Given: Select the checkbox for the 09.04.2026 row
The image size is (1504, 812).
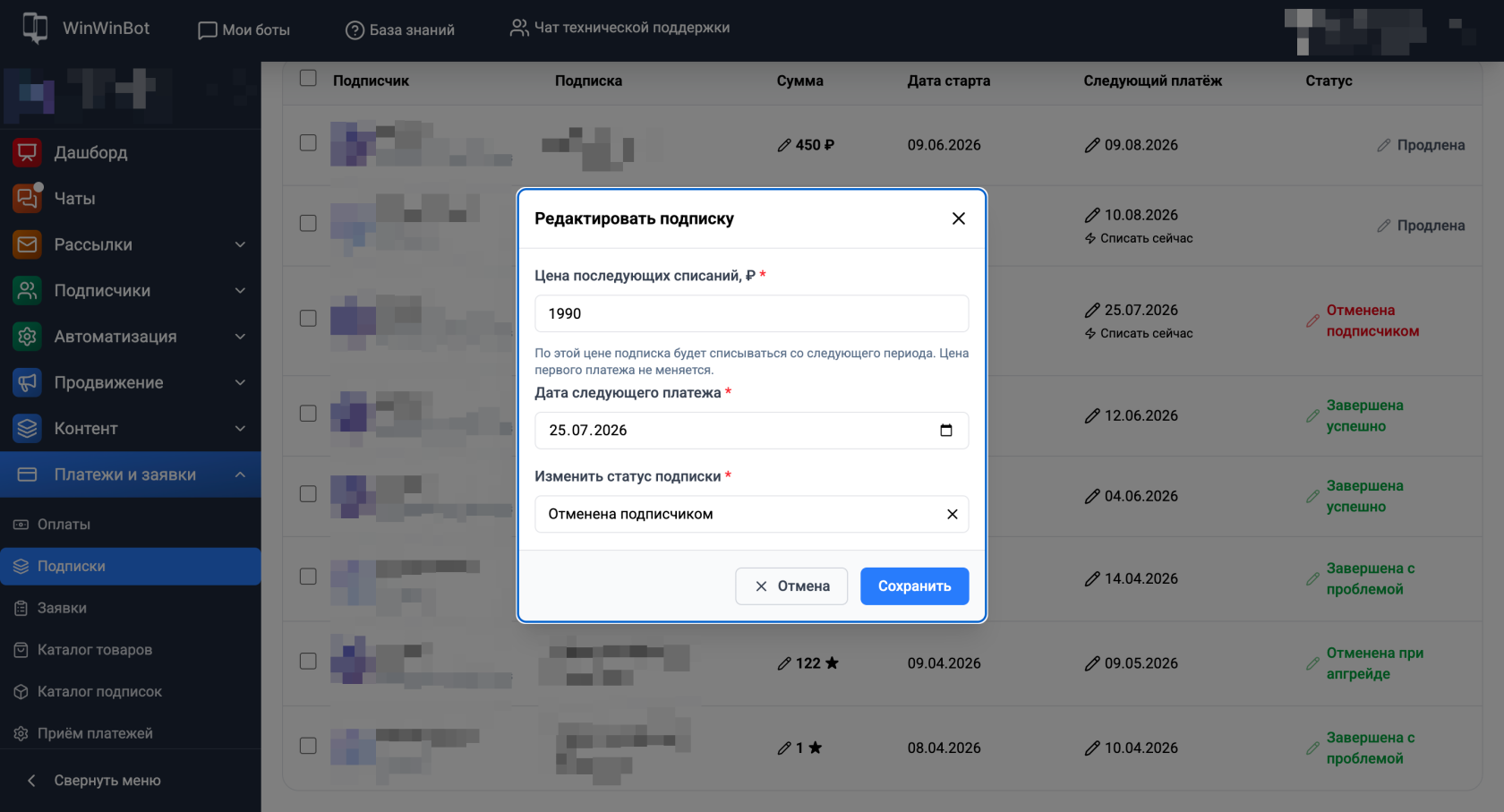Looking at the screenshot, I should [x=308, y=662].
